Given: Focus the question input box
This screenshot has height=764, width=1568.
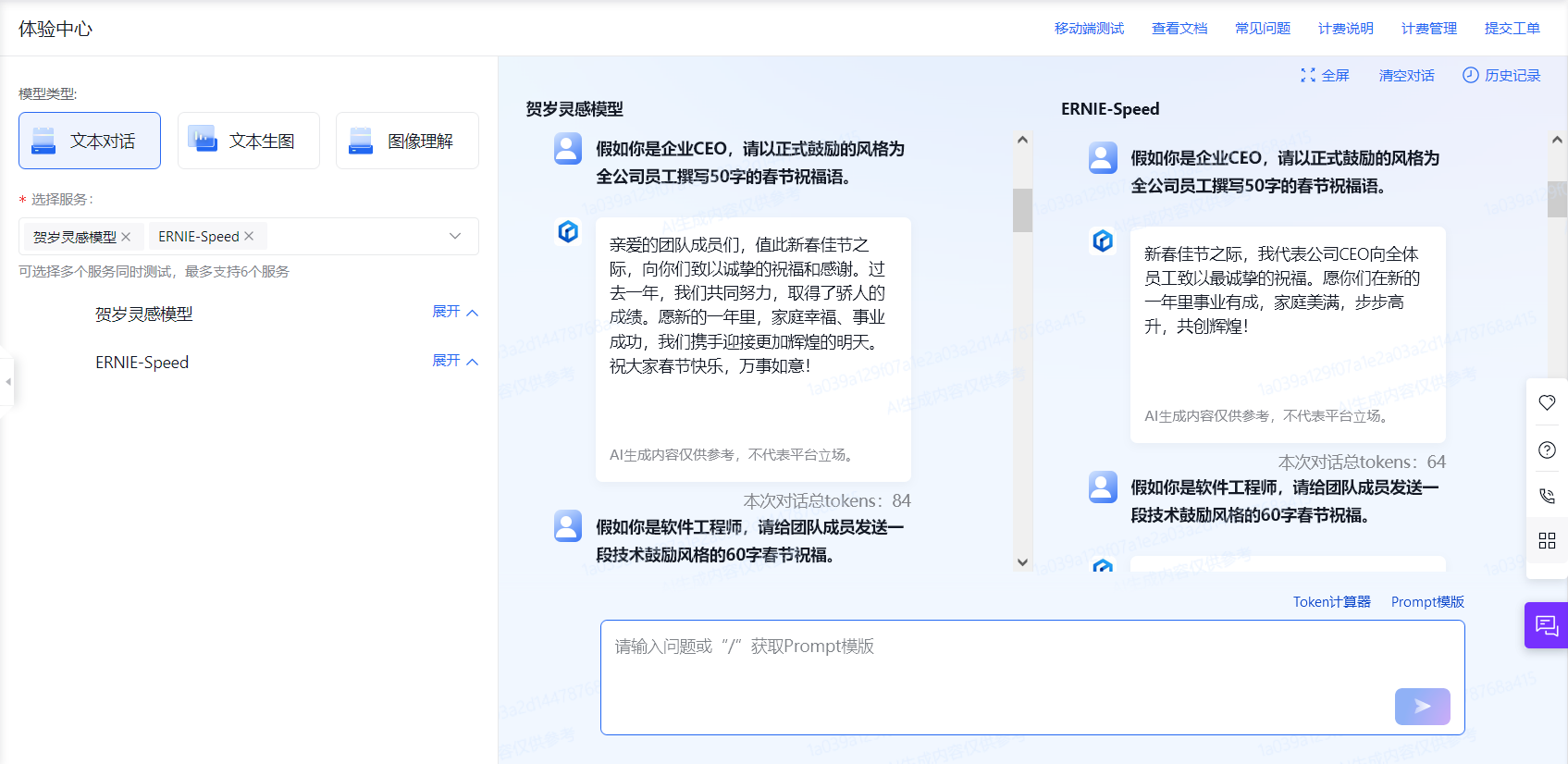Looking at the screenshot, I should click(1032, 677).
